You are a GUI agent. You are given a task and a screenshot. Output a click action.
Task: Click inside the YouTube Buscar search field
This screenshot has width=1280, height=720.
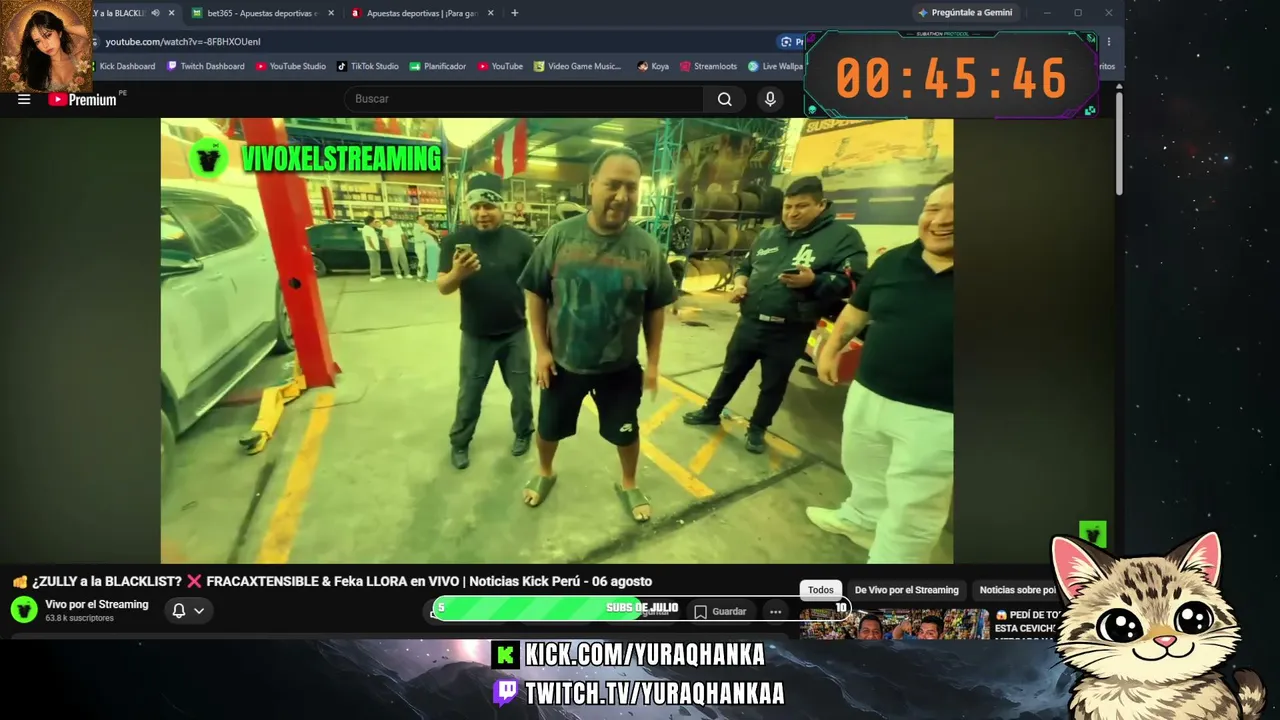click(x=523, y=99)
